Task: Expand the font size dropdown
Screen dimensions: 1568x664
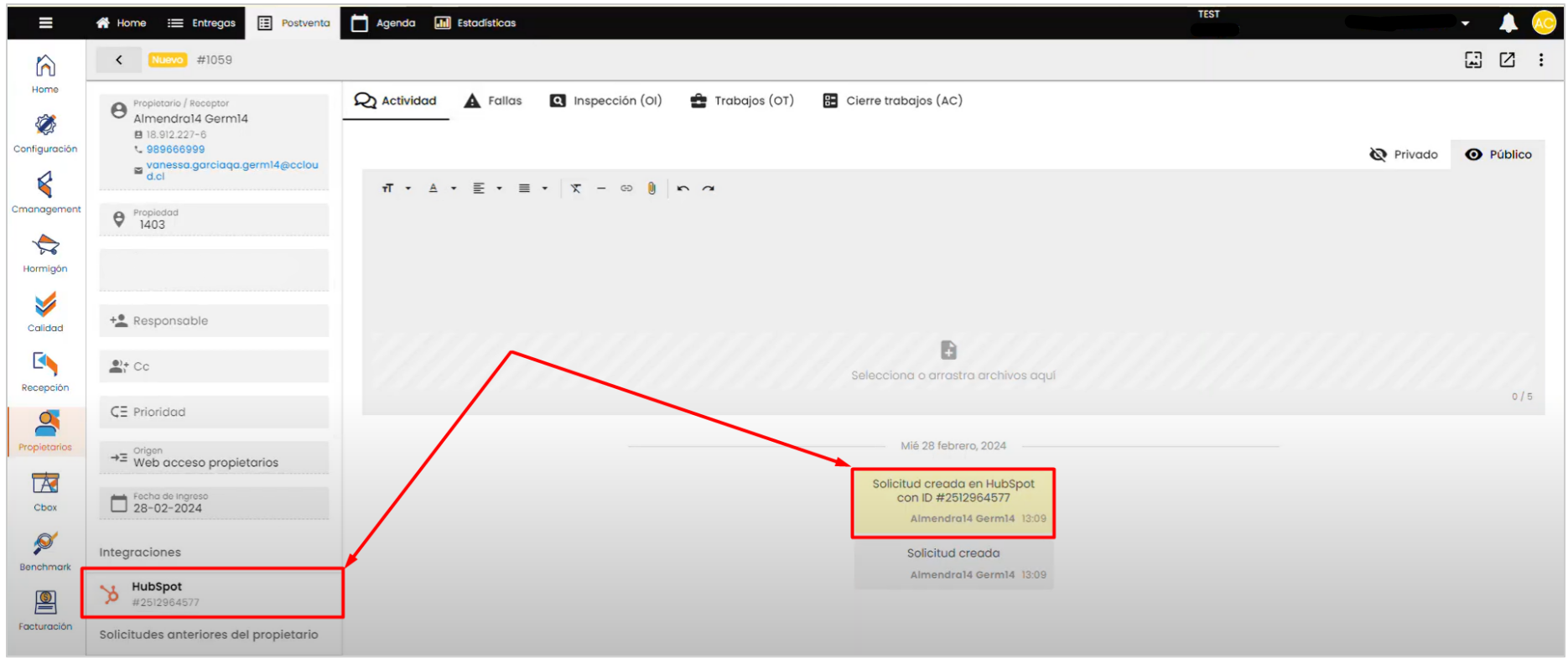Action: (x=408, y=189)
